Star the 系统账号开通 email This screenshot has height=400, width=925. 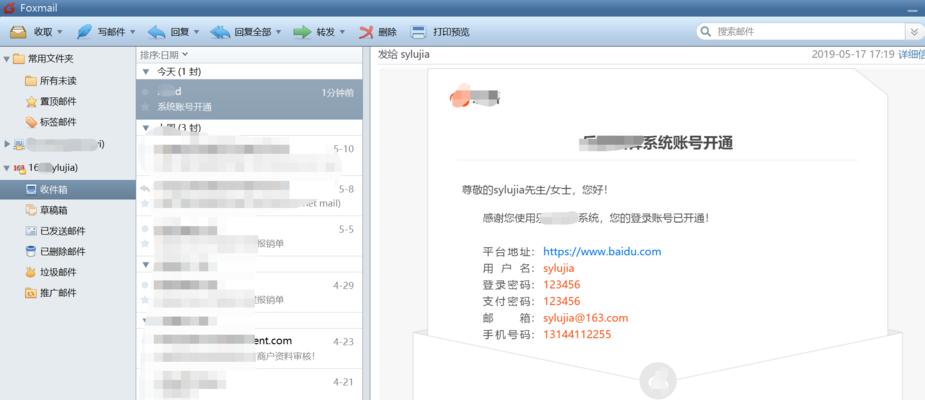tap(145, 107)
